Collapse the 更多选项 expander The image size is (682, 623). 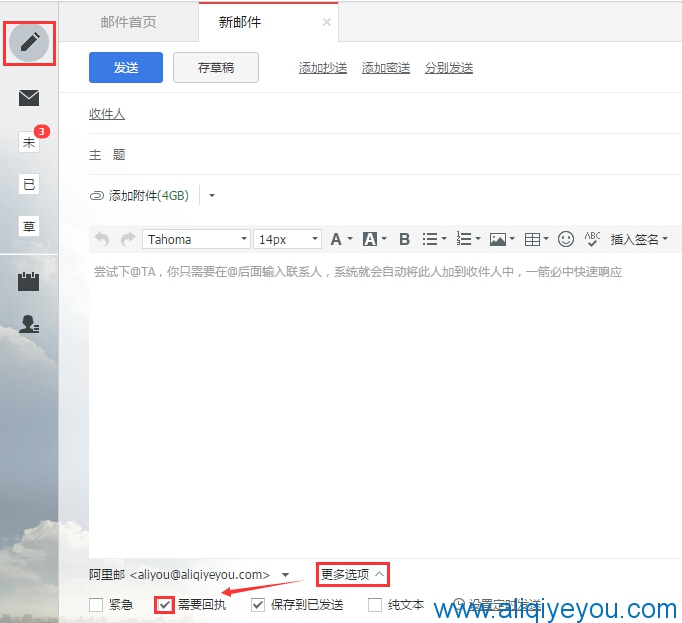pyautogui.click(x=353, y=574)
